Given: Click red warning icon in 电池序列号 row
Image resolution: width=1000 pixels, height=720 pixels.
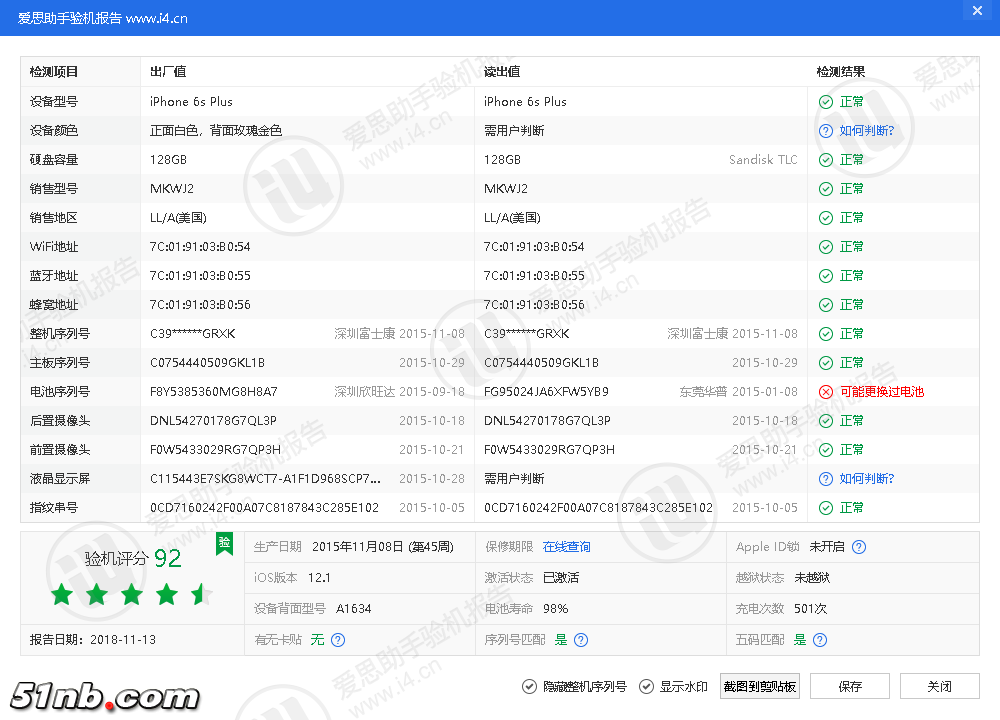Looking at the screenshot, I should 825,392.
